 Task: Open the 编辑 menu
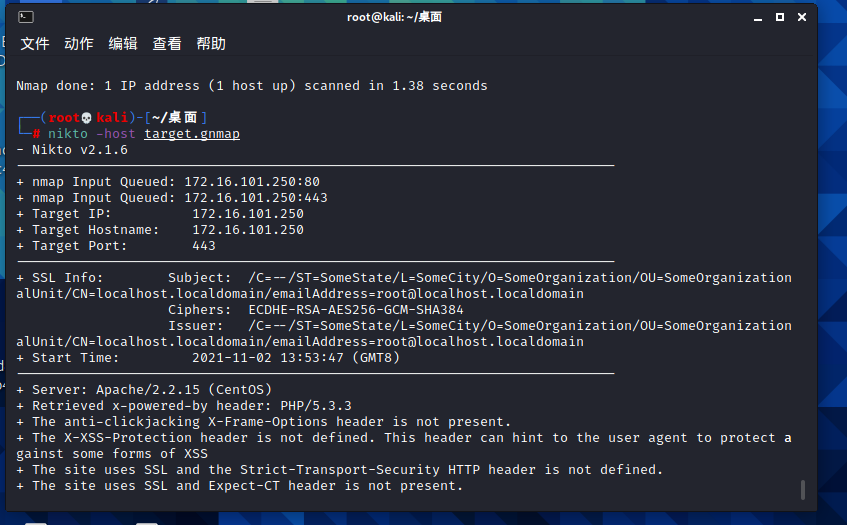click(x=123, y=44)
